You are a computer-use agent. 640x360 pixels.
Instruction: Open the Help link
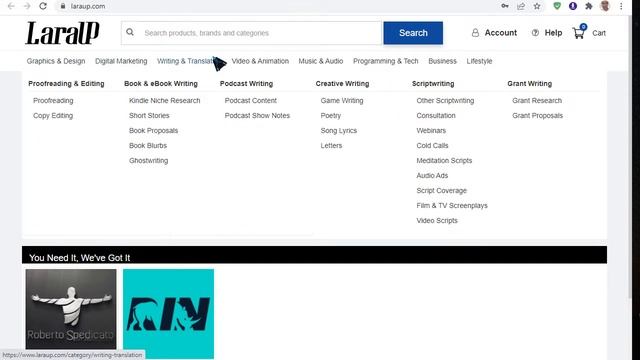pyautogui.click(x=553, y=33)
